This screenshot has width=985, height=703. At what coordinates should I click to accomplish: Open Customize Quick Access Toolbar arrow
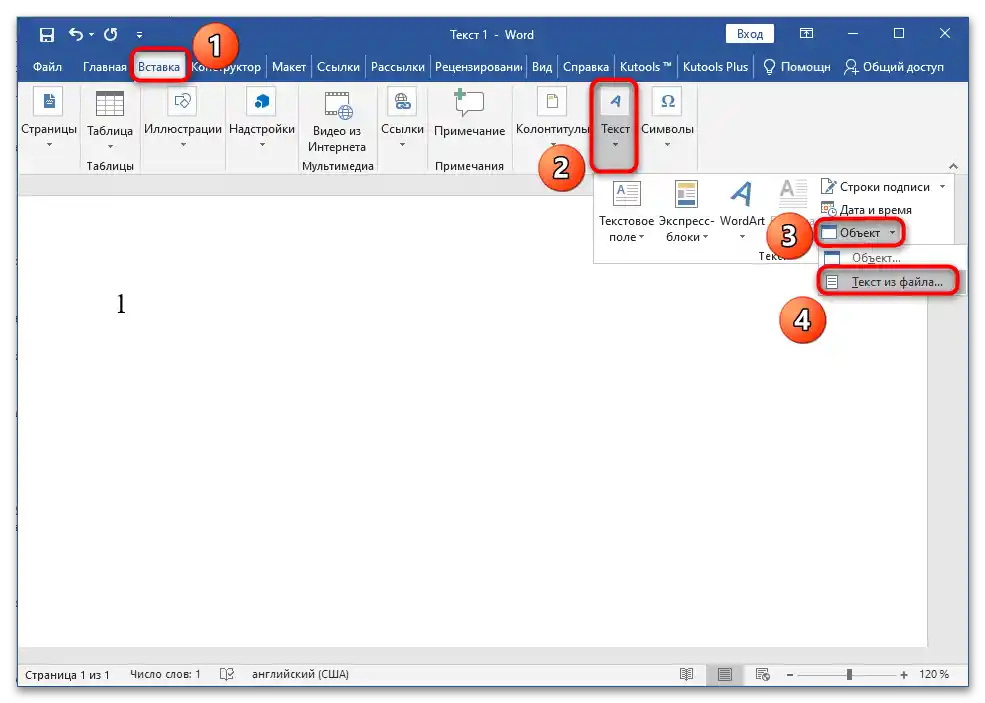click(x=139, y=35)
